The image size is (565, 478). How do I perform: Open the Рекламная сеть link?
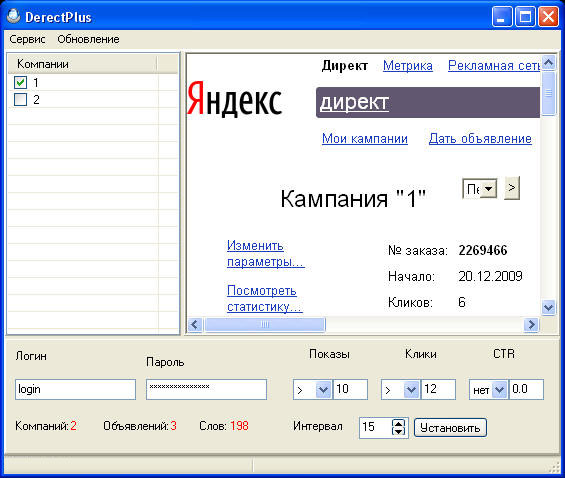[x=494, y=66]
